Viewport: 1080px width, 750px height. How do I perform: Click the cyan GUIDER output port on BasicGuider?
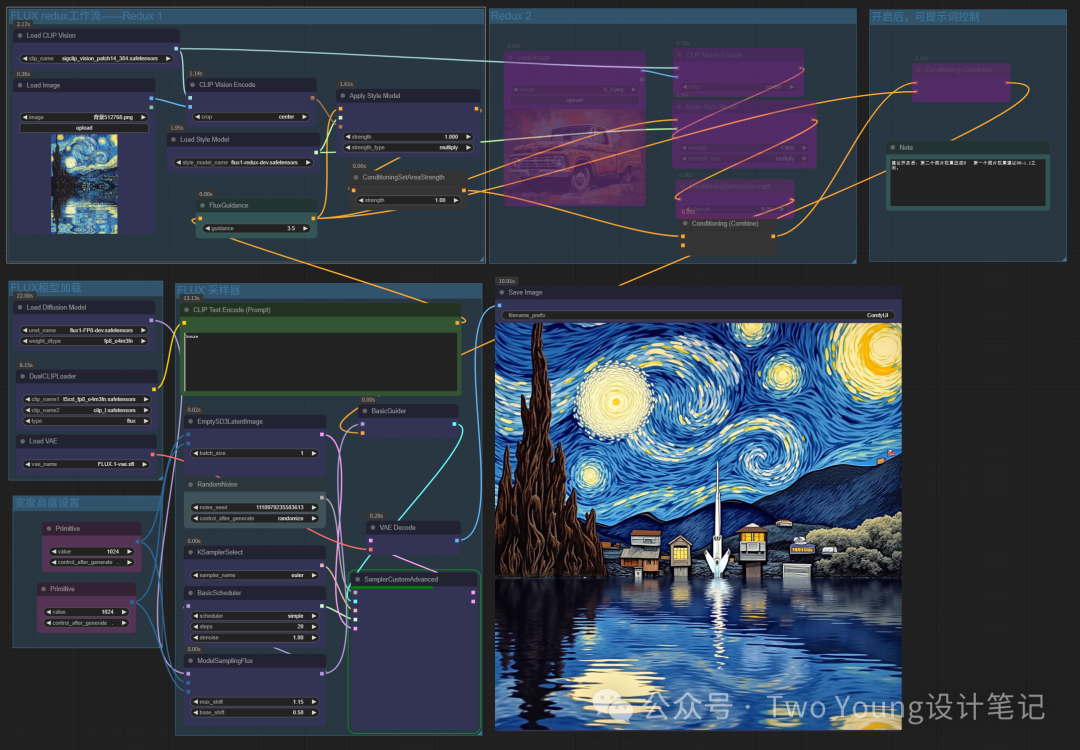(455, 424)
